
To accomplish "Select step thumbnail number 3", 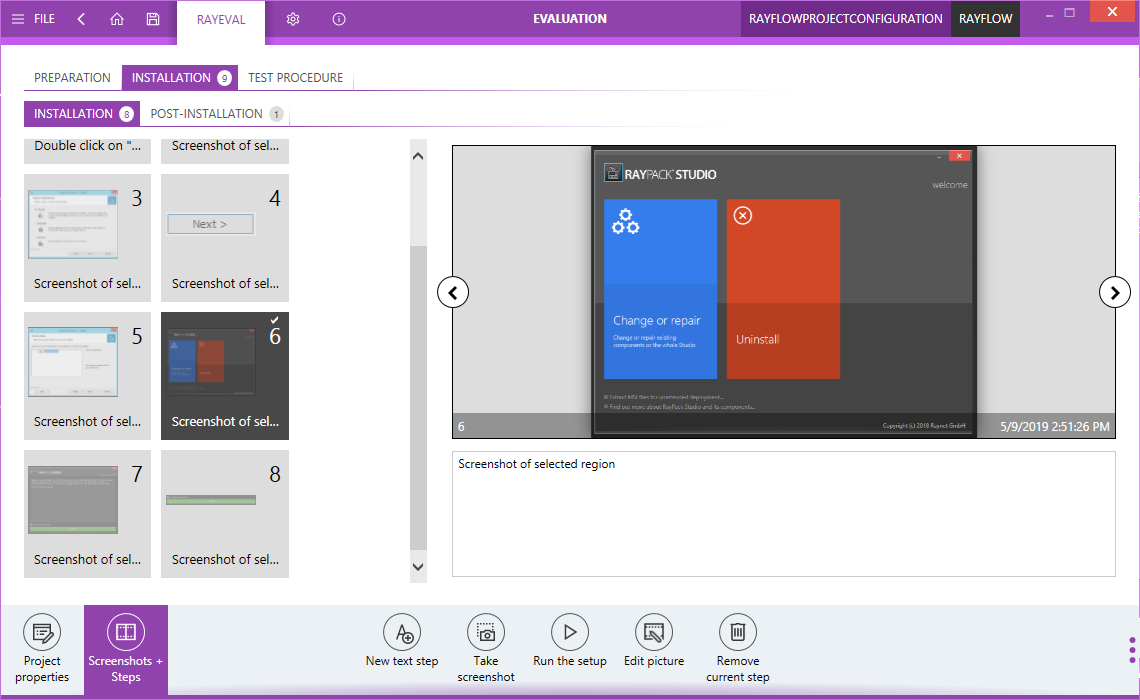I will coord(87,238).
